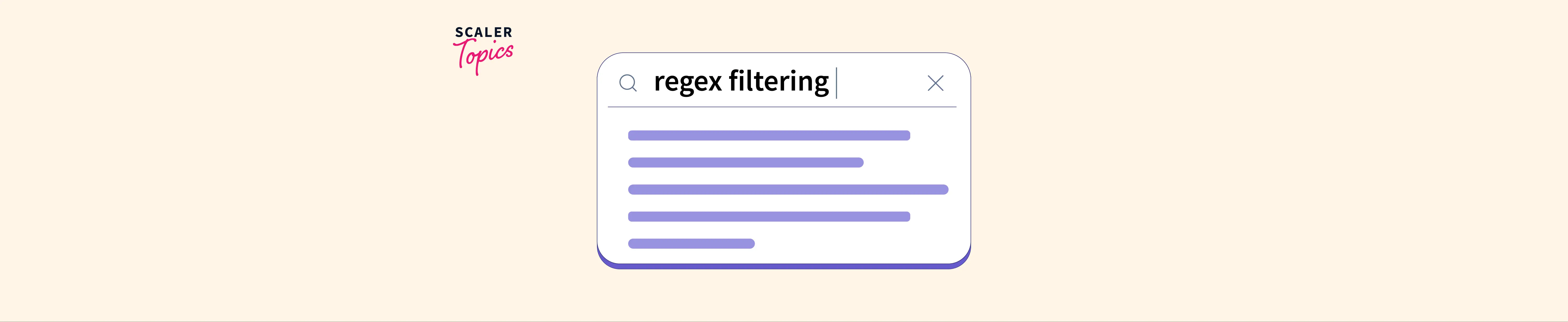
Task: Pick the fifth, shortest result bar
Action: [x=691, y=244]
